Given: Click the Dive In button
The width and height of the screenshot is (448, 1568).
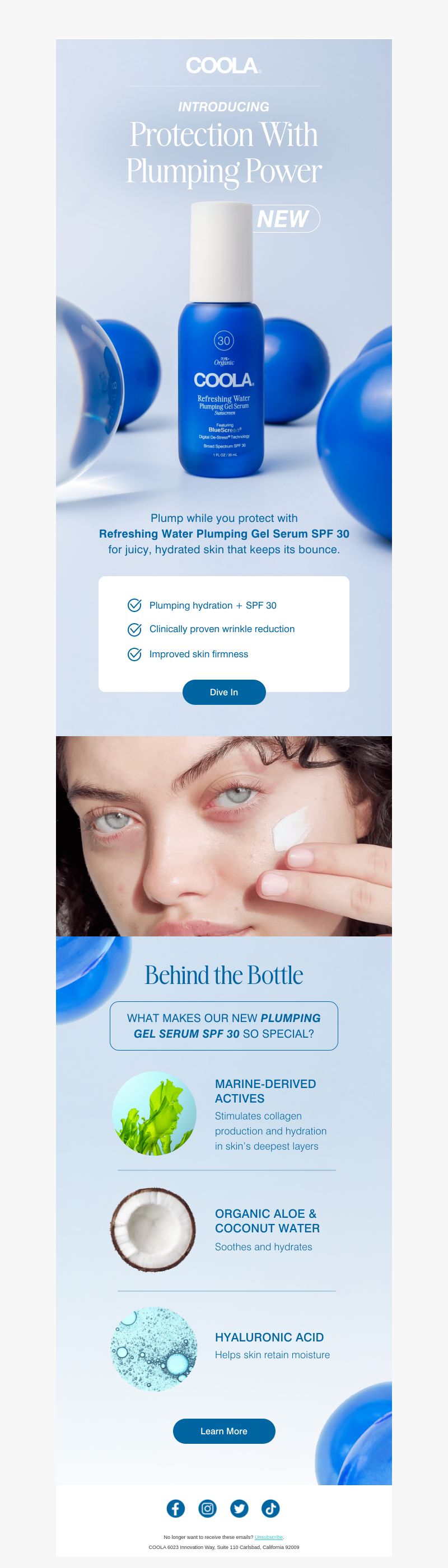Looking at the screenshot, I should 223,692.
